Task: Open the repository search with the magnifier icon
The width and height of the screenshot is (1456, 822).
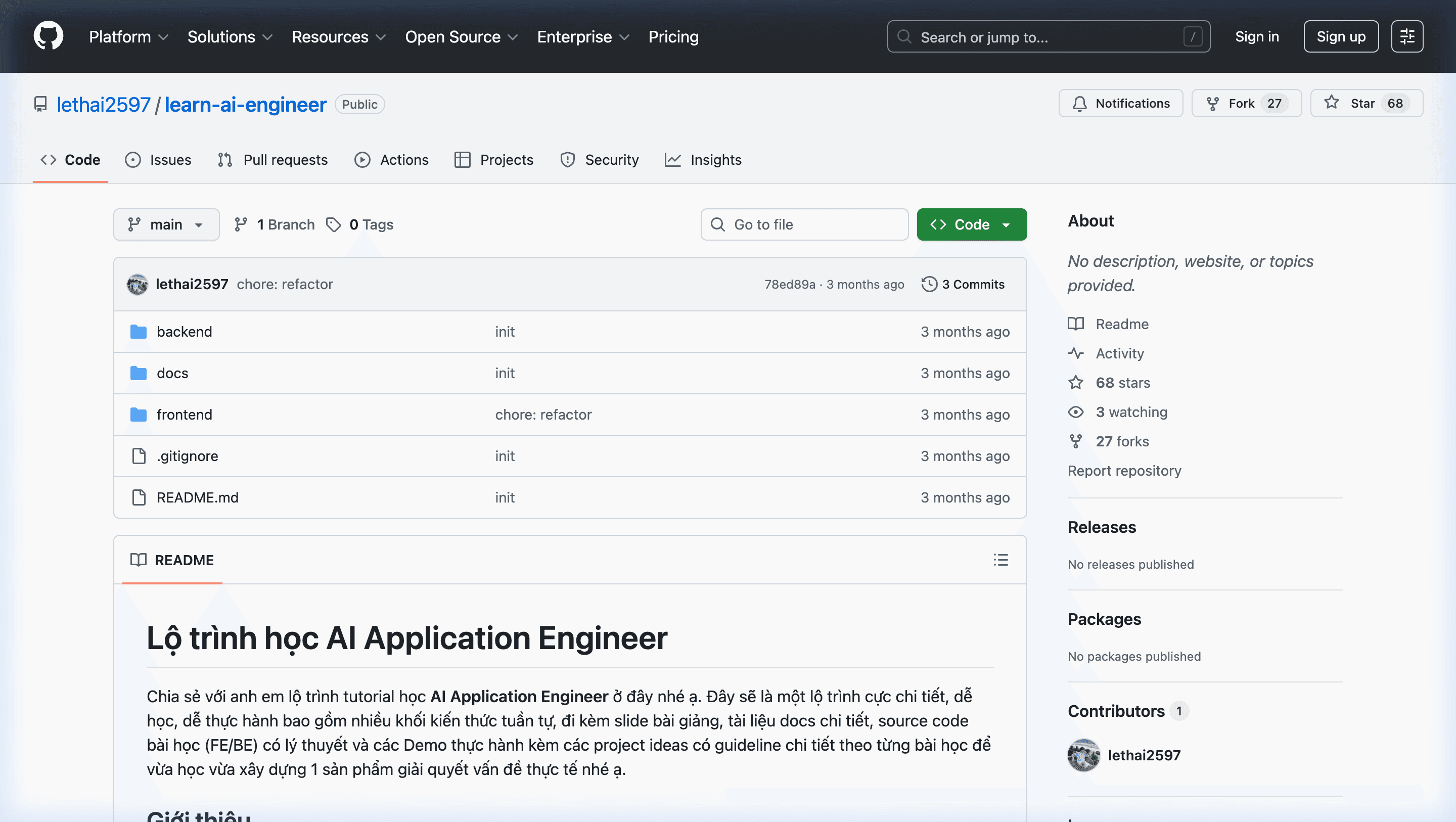Action: click(904, 36)
